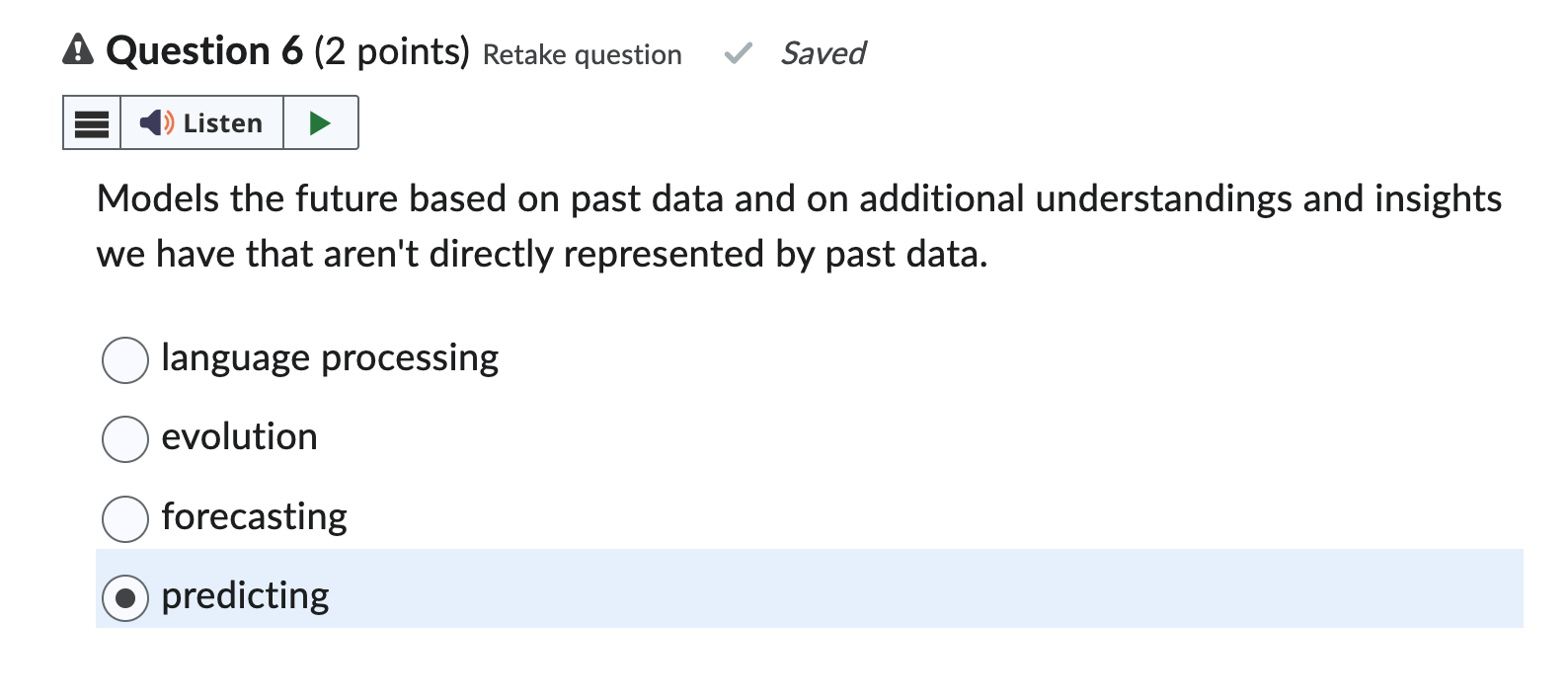The width and height of the screenshot is (1568, 699).
Task: Click the (2 points) text
Action: point(391,51)
